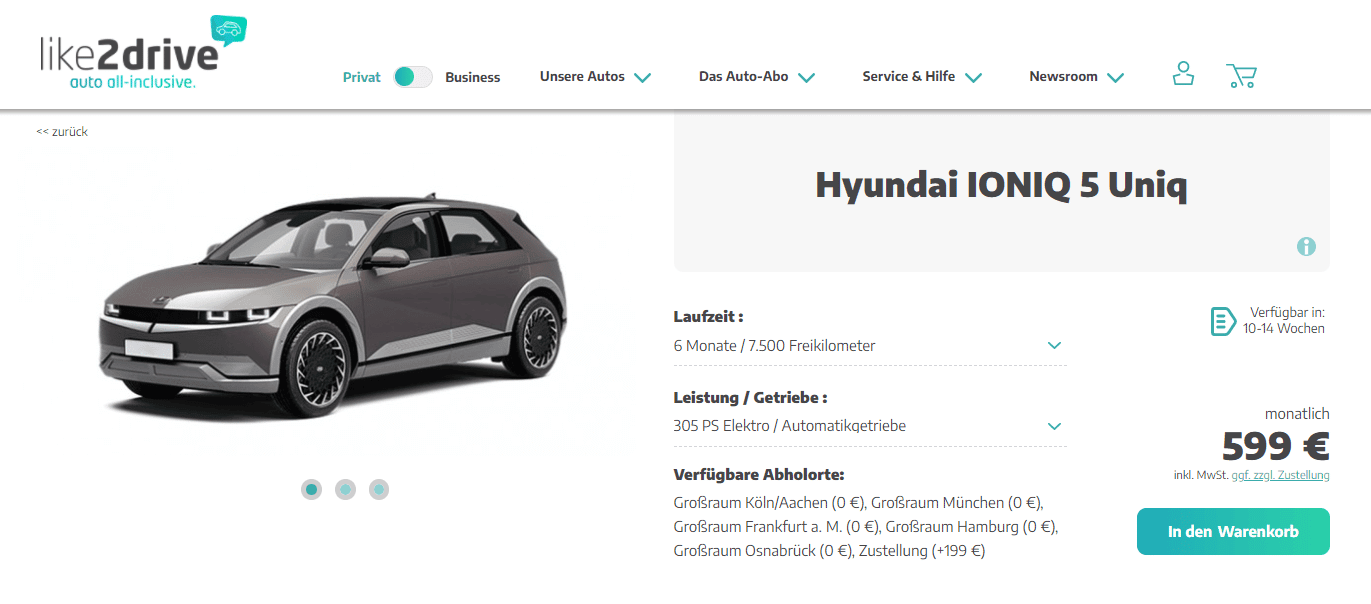
Task: Open the shopping cart icon
Action: [x=1241, y=76]
